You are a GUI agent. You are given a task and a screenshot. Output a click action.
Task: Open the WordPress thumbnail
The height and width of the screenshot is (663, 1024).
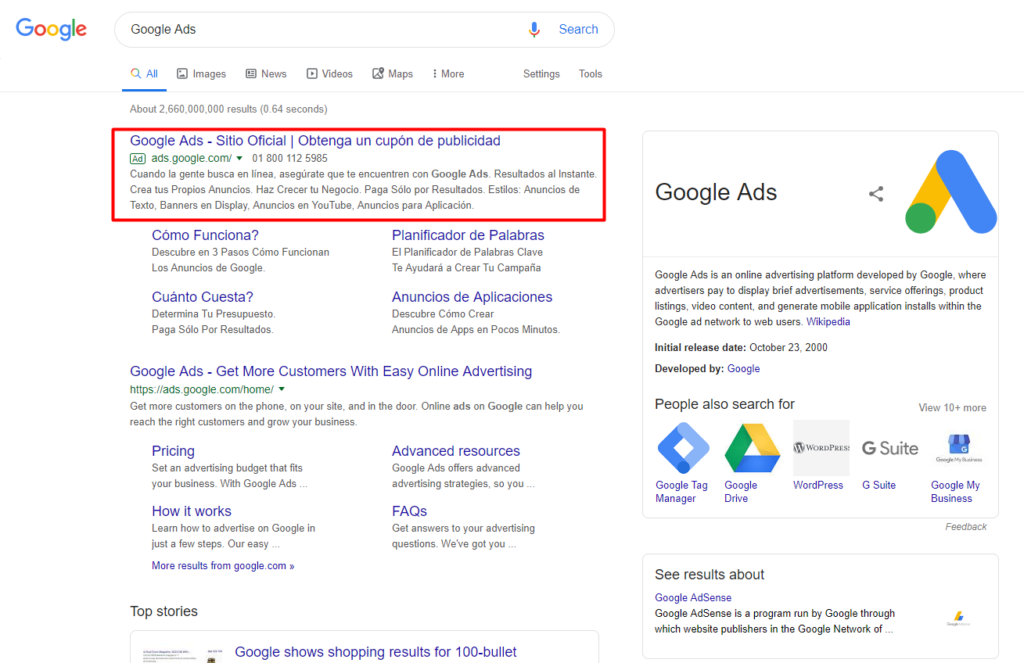(821, 448)
